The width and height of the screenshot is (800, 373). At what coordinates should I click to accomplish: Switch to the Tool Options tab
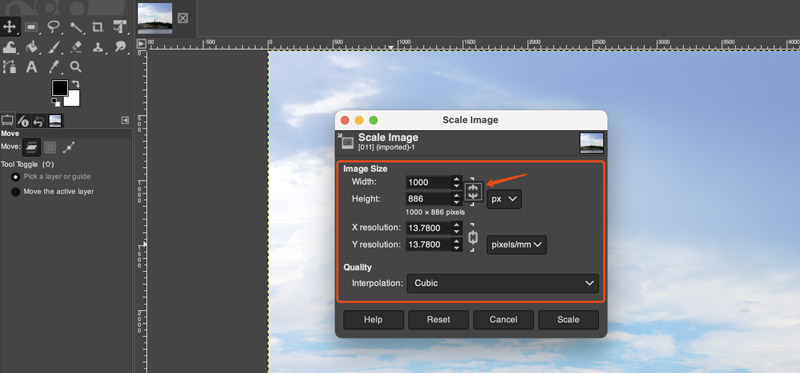7,120
